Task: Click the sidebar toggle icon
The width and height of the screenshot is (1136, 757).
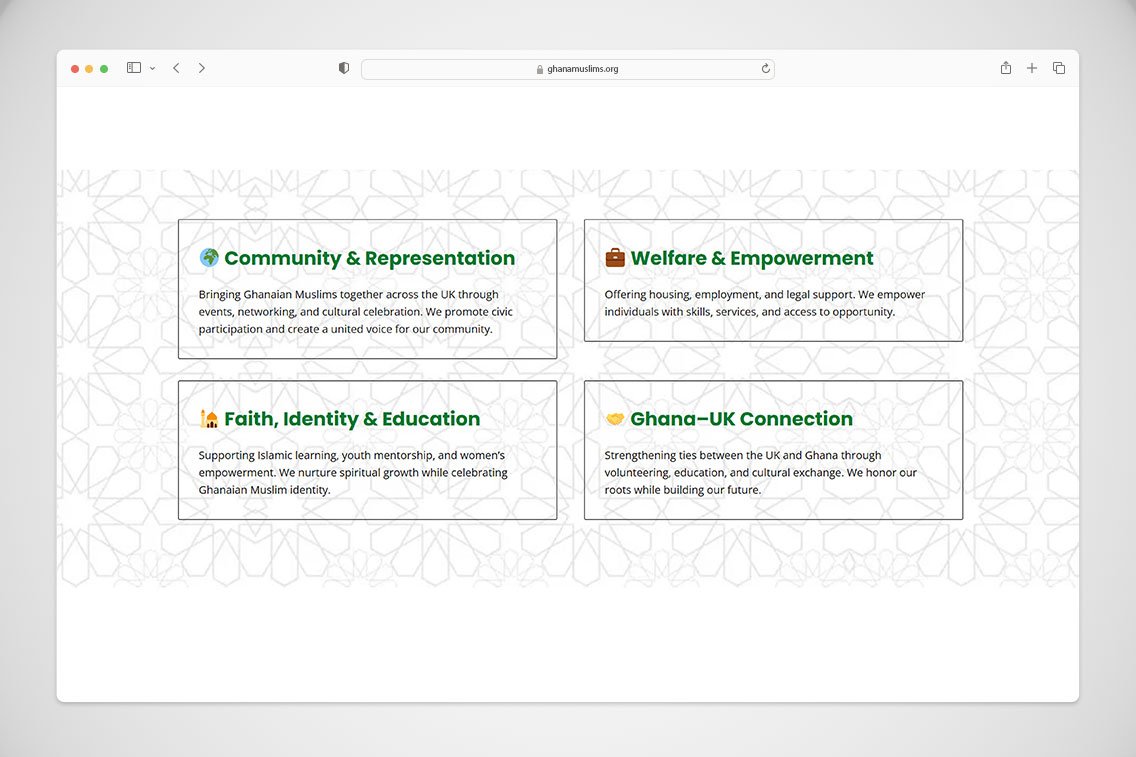Action: 134,68
